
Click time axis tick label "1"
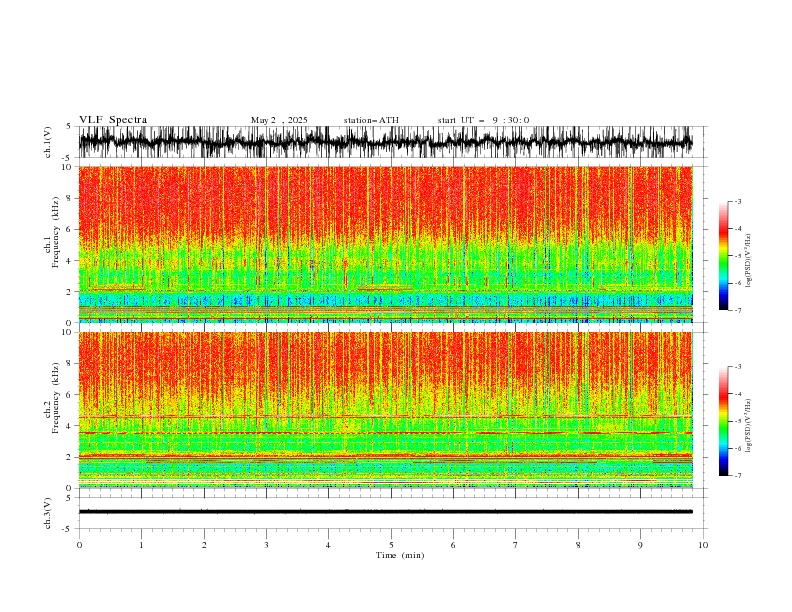[x=141, y=545]
